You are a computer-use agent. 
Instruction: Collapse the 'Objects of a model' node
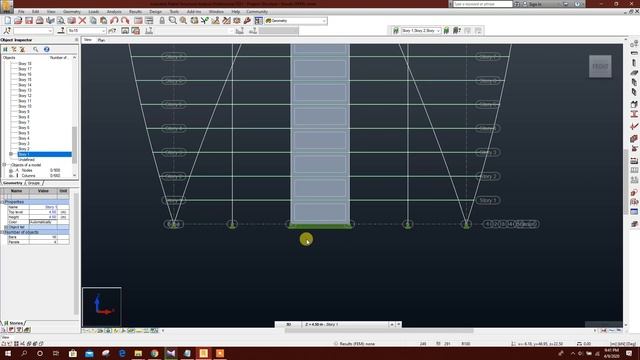[4, 165]
